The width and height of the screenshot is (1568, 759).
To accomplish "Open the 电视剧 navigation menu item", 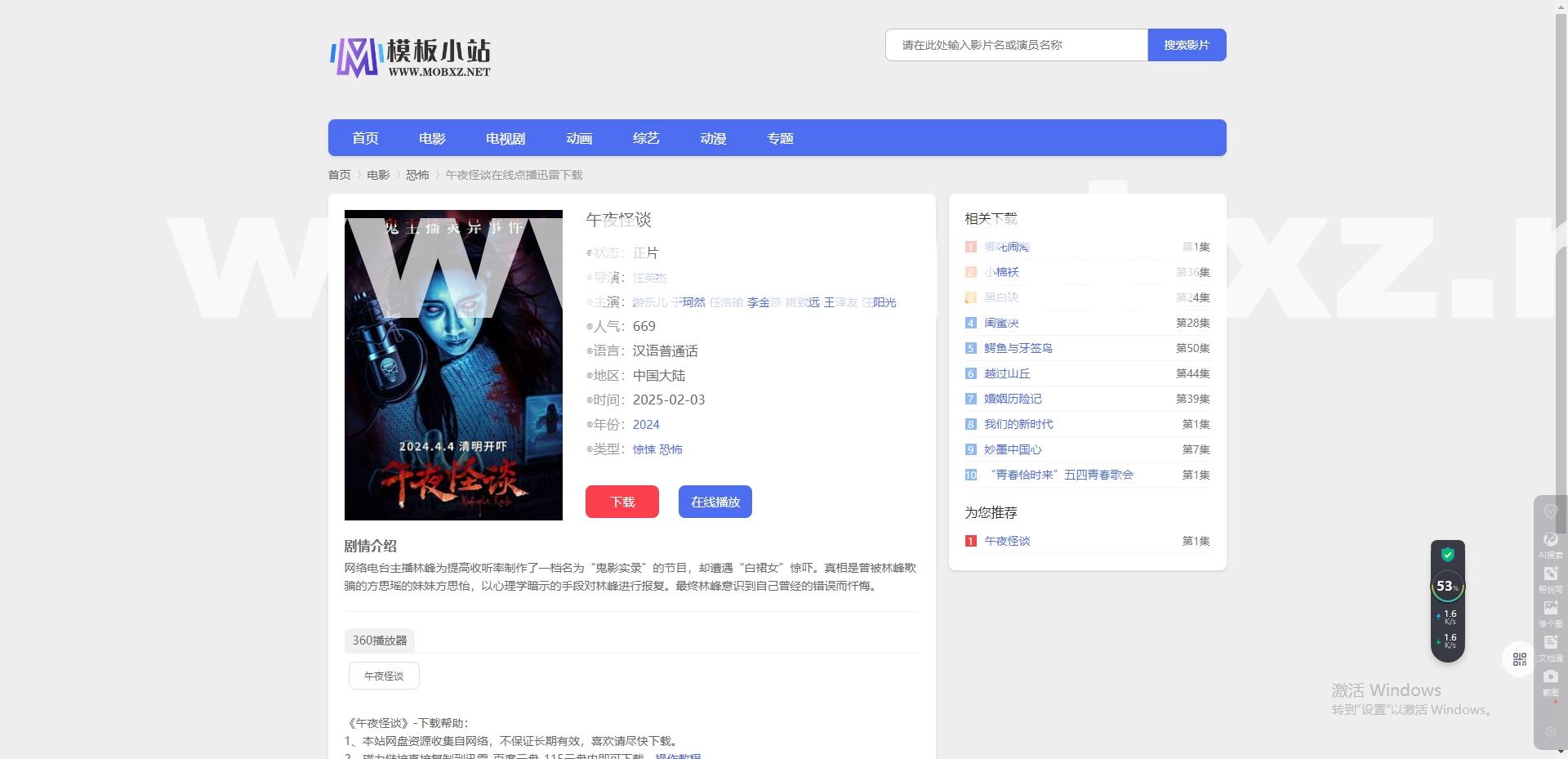I will point(506,138).
